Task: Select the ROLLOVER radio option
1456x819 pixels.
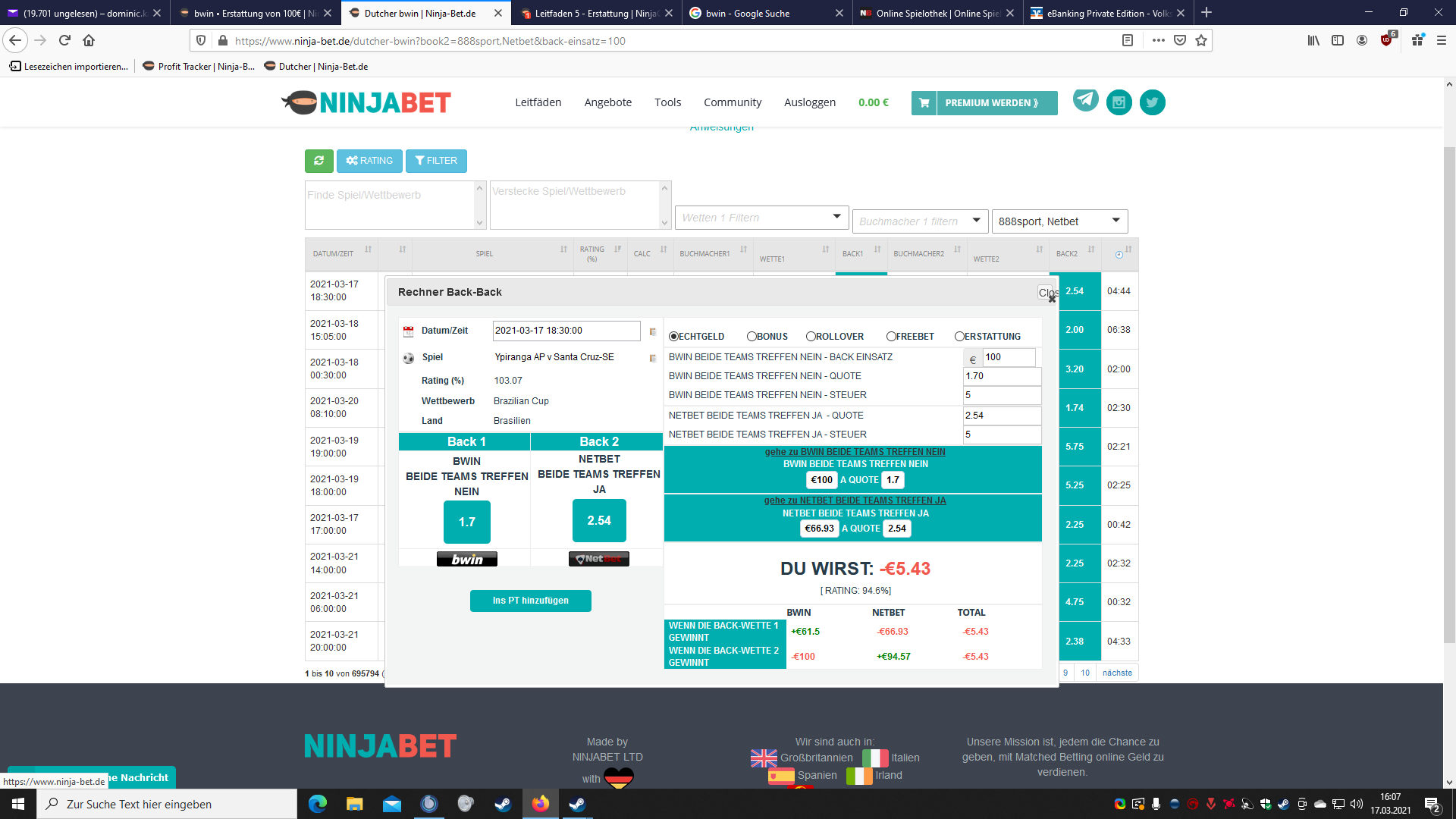Action: pyautogui.click(x=811, y=337)
